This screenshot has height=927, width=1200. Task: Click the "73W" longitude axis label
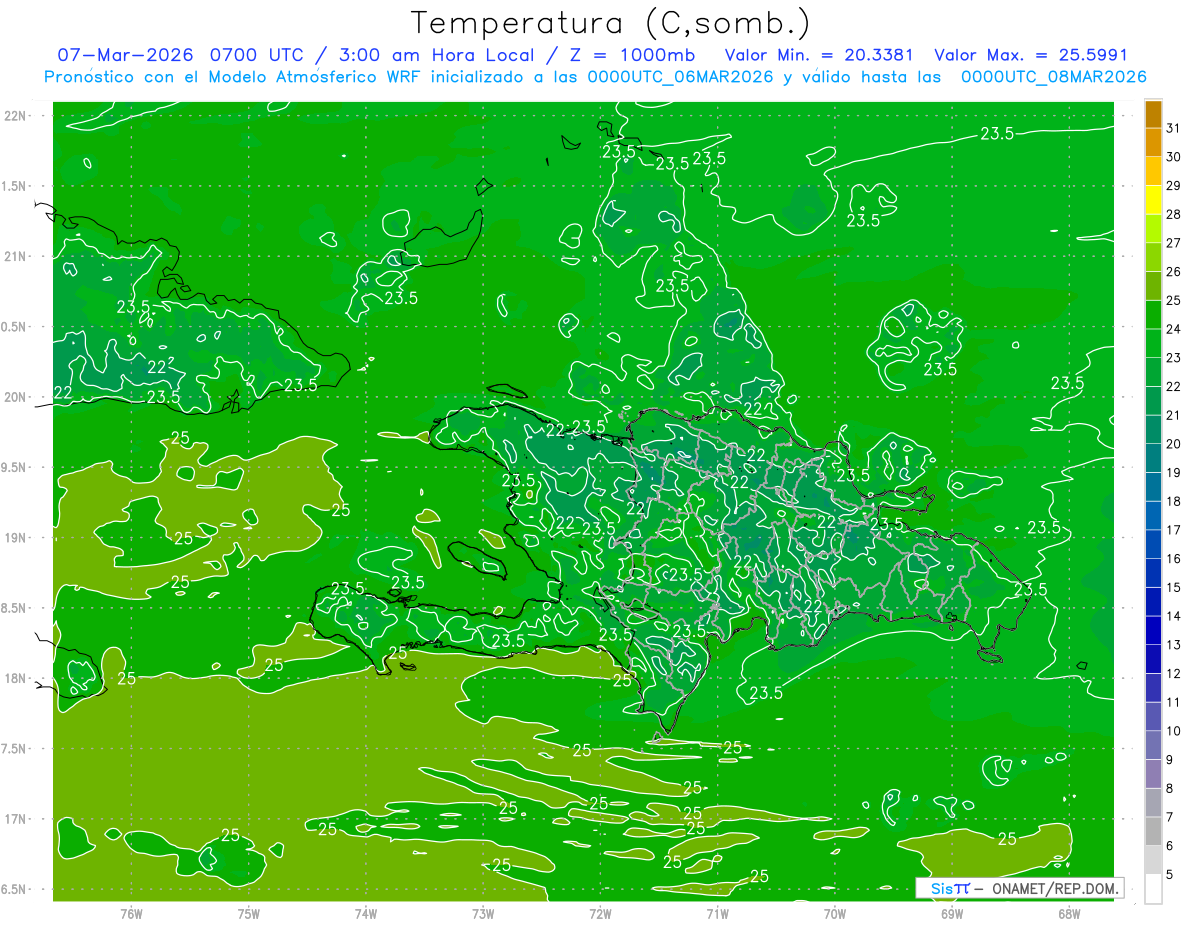(x=483, y=914)
